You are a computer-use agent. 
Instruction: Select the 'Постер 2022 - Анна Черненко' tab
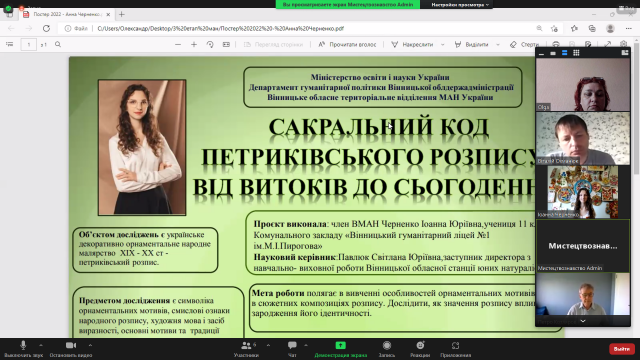[x=66, y=14]
